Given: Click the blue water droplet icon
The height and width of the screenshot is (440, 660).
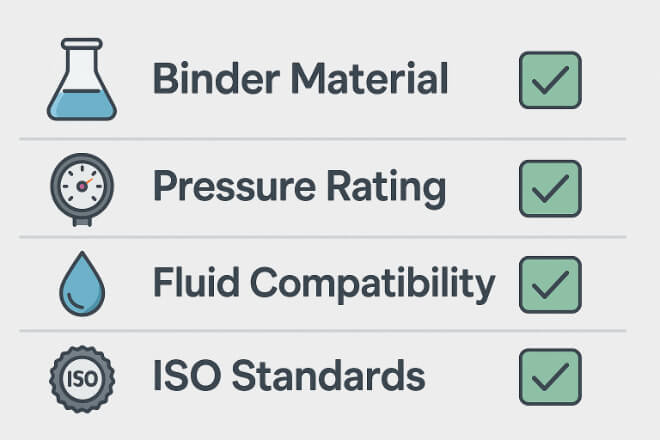Looking at the screenshot, I should 82,284.
